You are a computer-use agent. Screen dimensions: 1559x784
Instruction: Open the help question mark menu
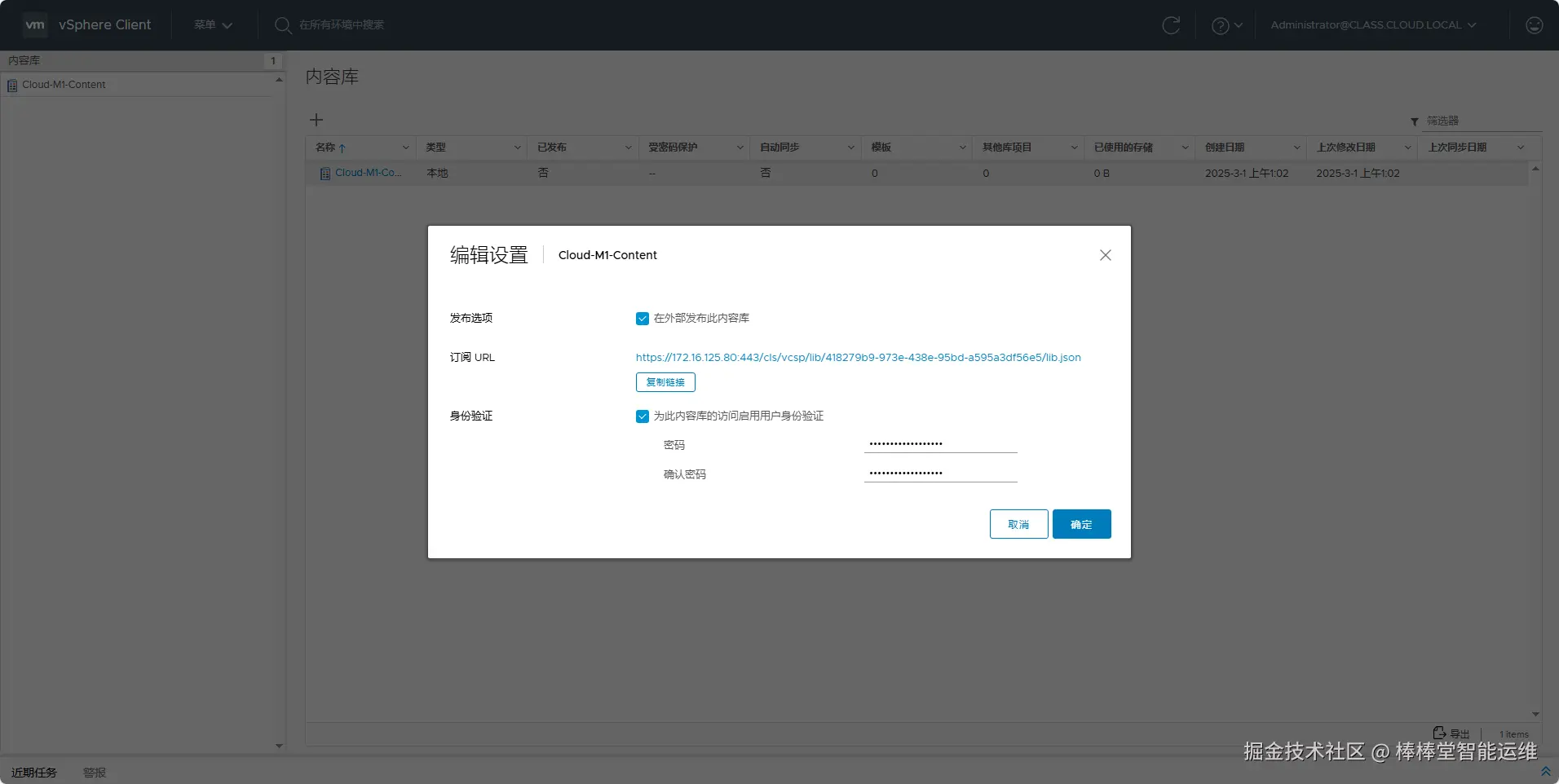1227,25
